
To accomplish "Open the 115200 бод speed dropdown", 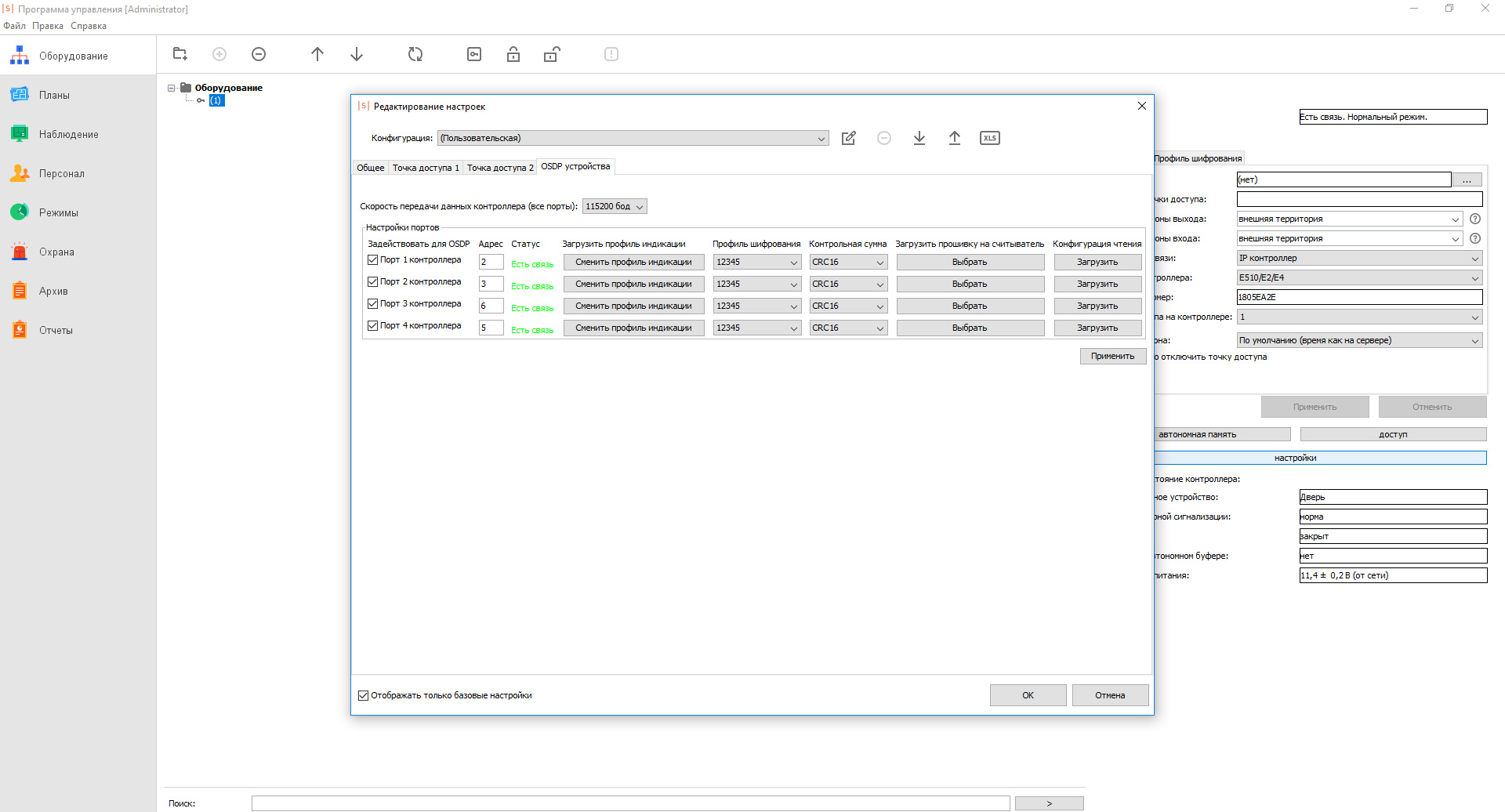I will 615,206.
